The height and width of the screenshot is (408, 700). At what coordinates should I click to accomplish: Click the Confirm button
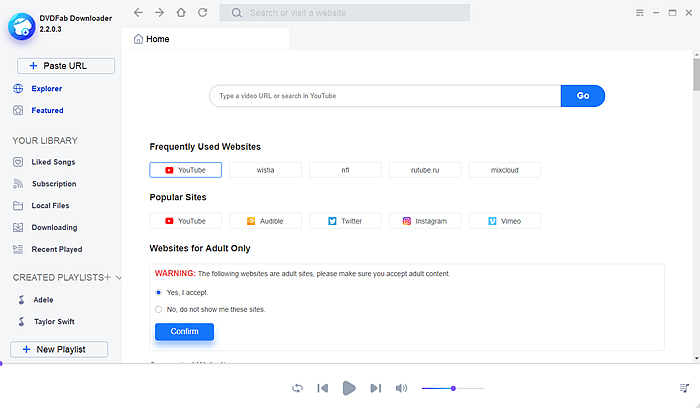tap(184, 331)
